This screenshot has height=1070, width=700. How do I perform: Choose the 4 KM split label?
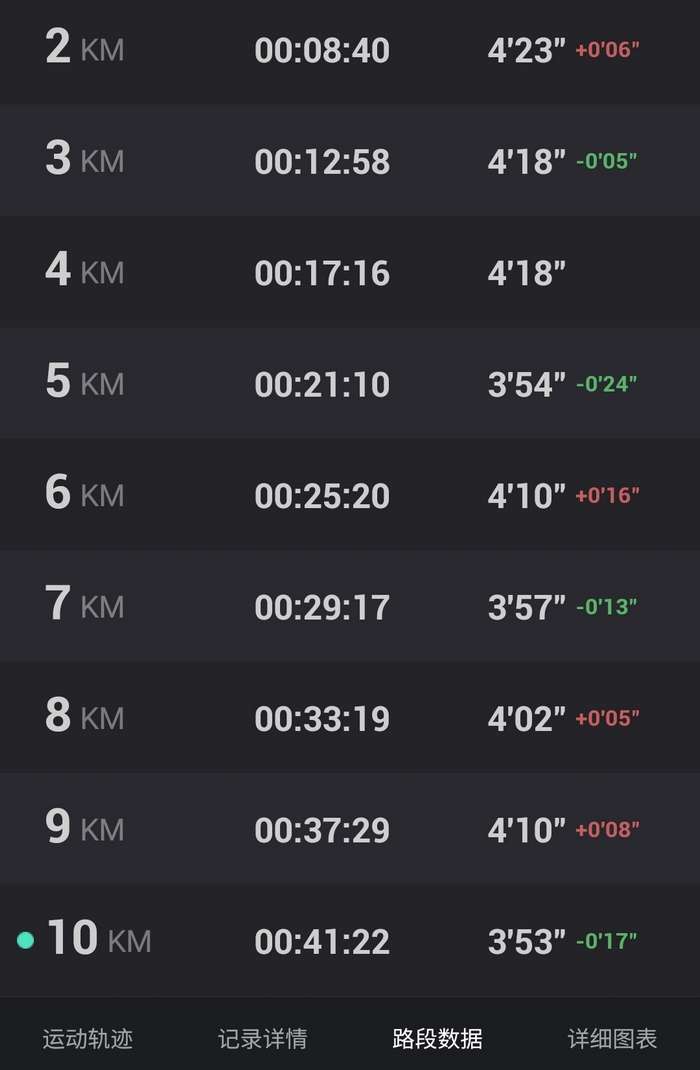pyautogui.click(x=84, y=272)
